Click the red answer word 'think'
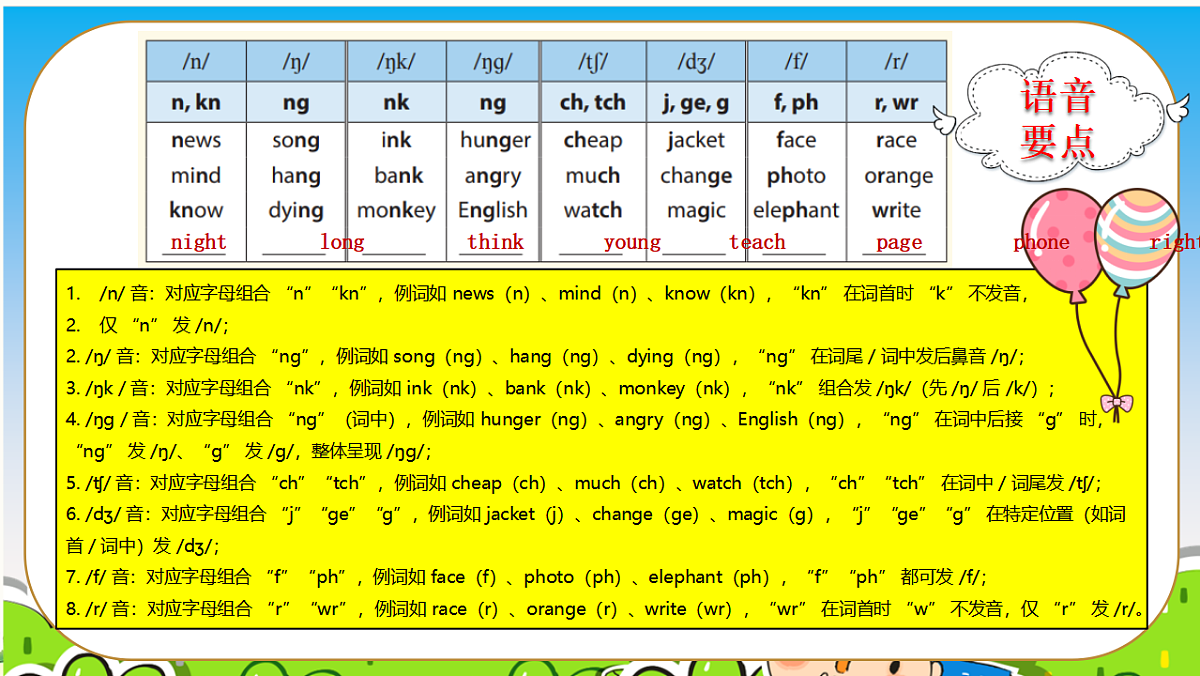1200x676 pixels. click(x=496, y=242)
